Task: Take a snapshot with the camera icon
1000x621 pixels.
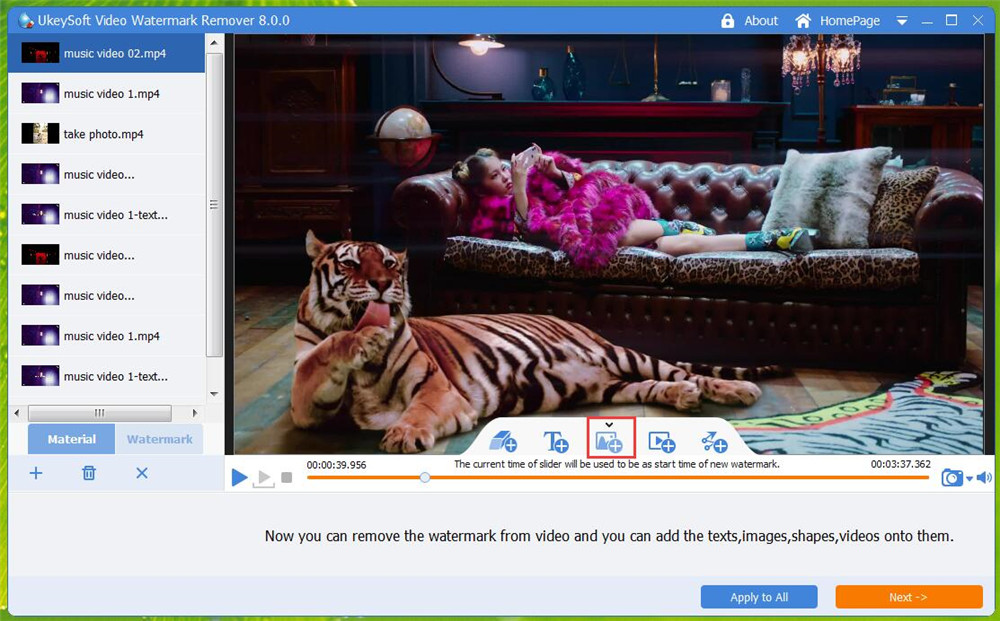Action: coord(951,477)
